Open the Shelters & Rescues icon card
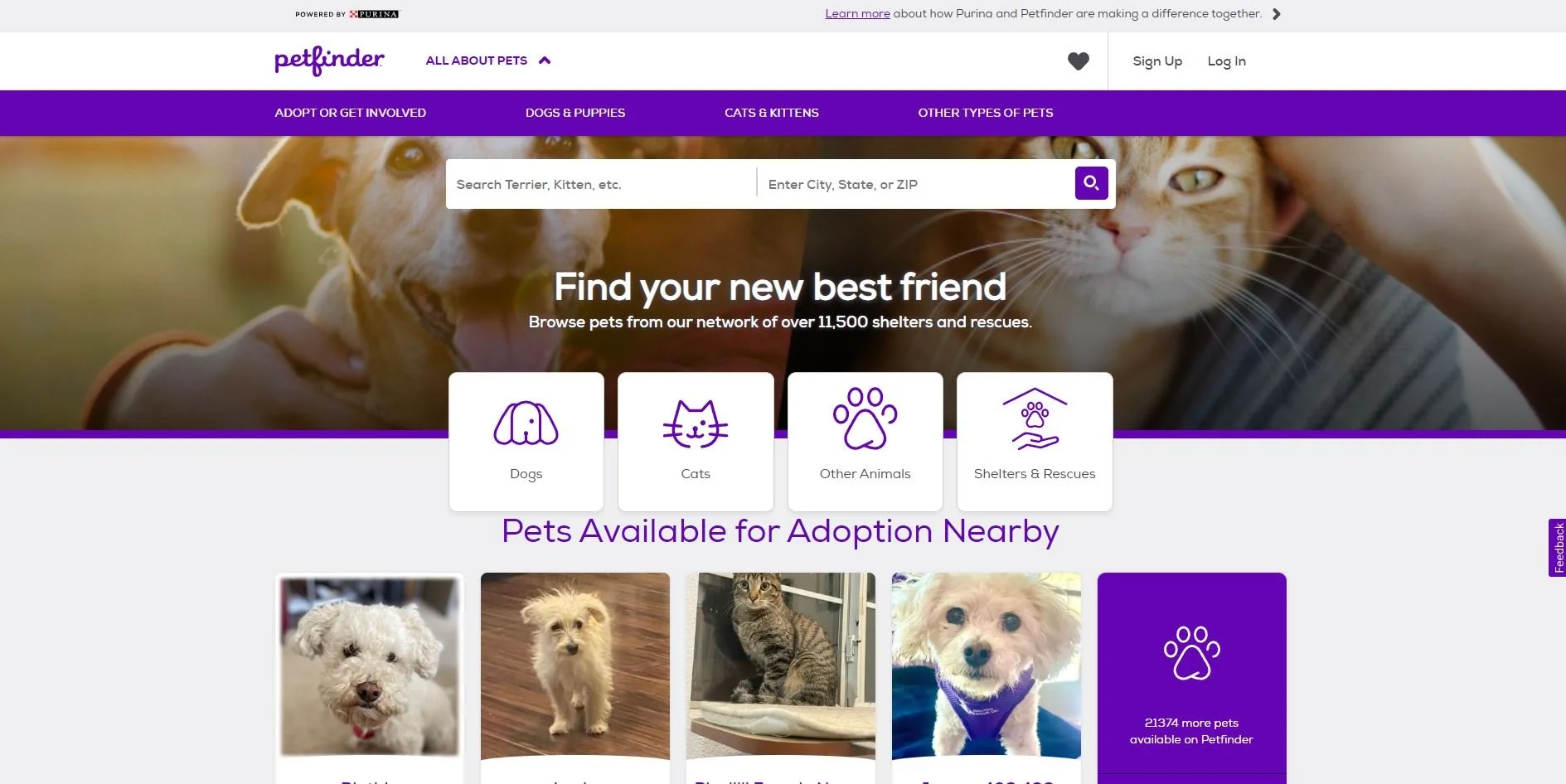 1035,442
